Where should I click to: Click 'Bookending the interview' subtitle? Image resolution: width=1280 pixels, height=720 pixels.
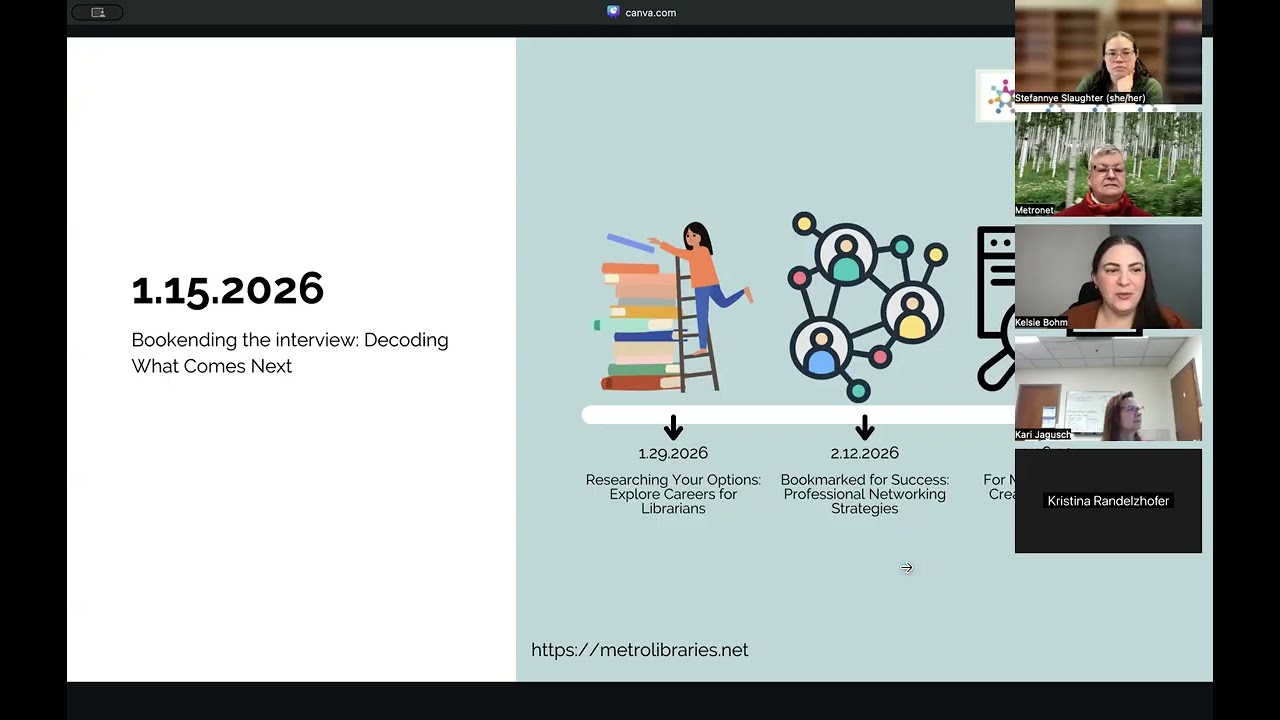[x=290, y=353]
